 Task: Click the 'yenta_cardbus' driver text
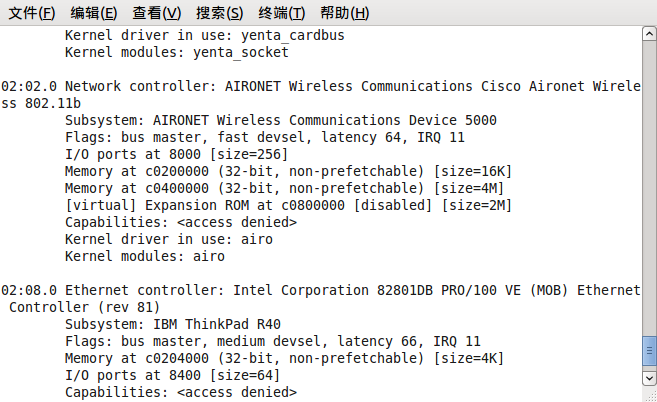(x=292, y=36)
